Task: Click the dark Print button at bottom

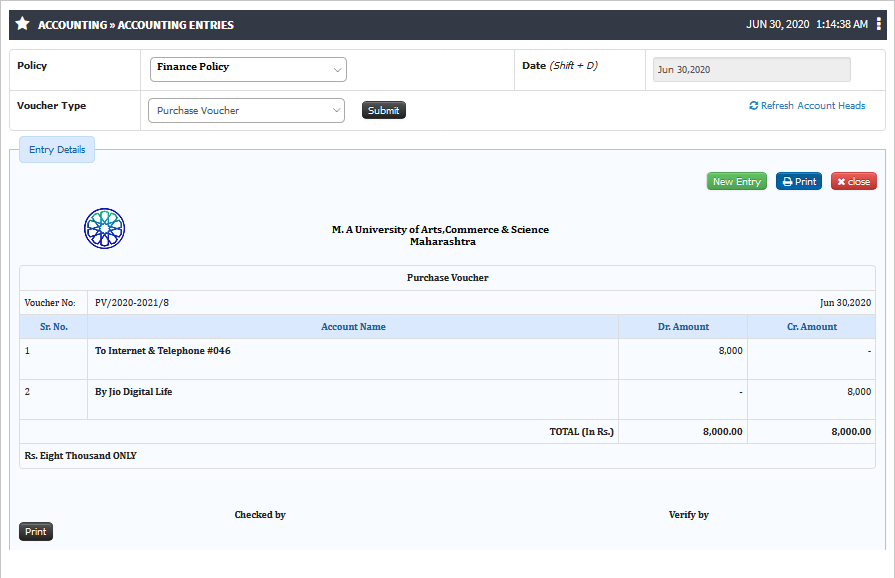Action: click(x=36, y=532)
